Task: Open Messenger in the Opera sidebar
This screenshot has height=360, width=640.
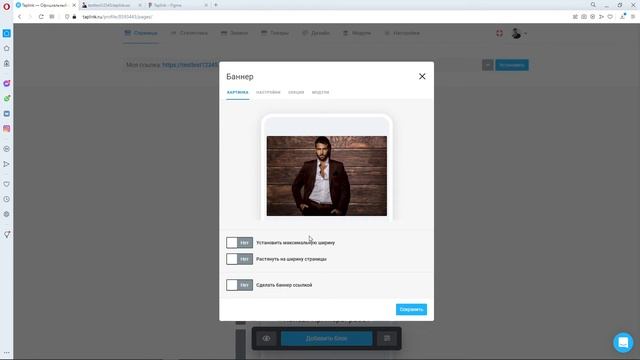Action: coord(7,83)
